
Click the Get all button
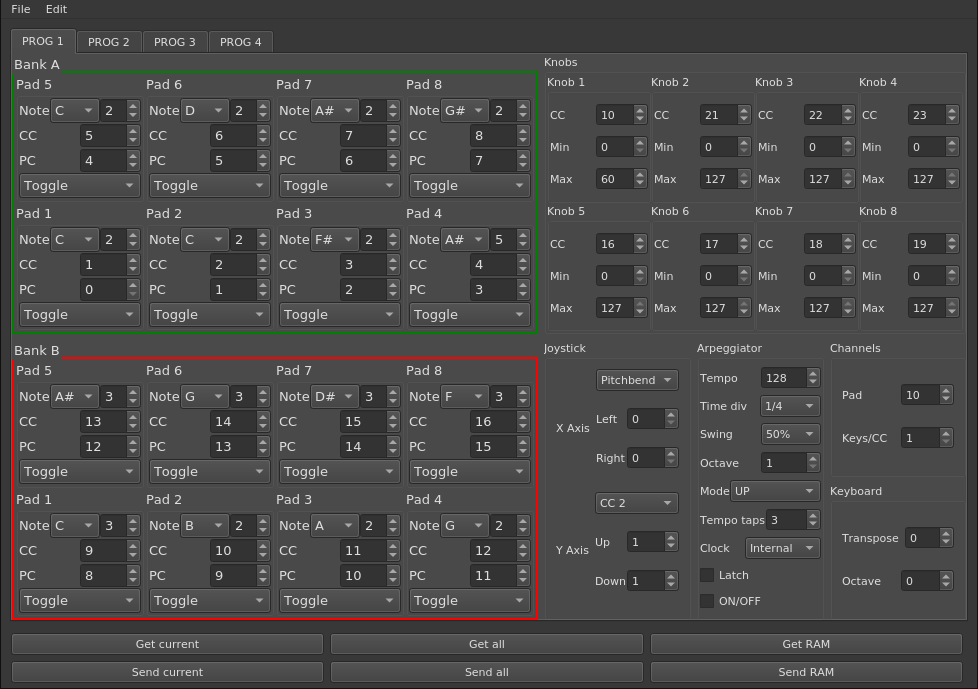pyautogui.click(x=487, y=644)
